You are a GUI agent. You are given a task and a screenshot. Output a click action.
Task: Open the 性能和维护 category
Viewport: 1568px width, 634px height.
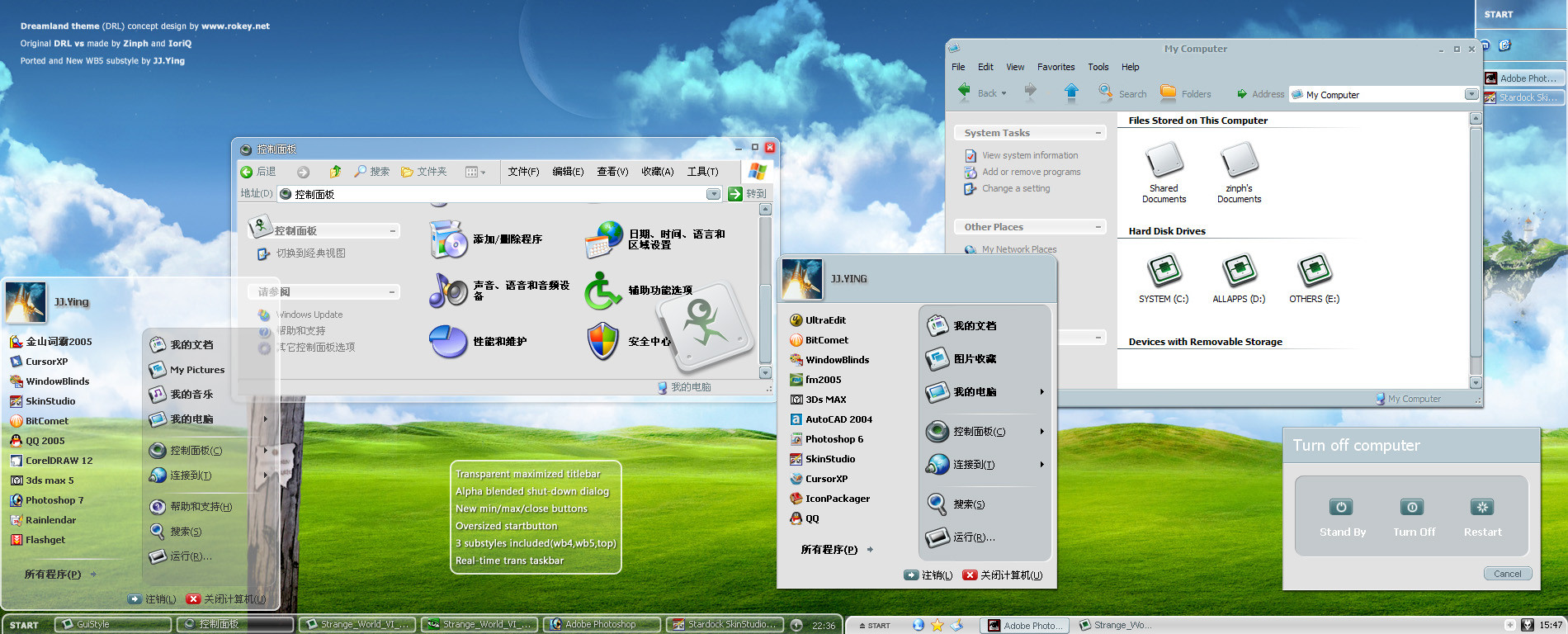tap(479, 342)
